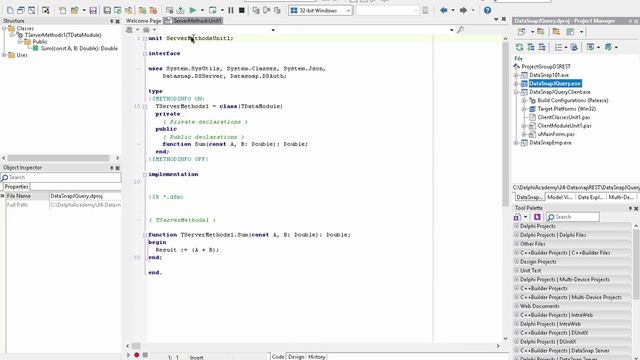Open the Back navigation history dropdown

[453, 10]
